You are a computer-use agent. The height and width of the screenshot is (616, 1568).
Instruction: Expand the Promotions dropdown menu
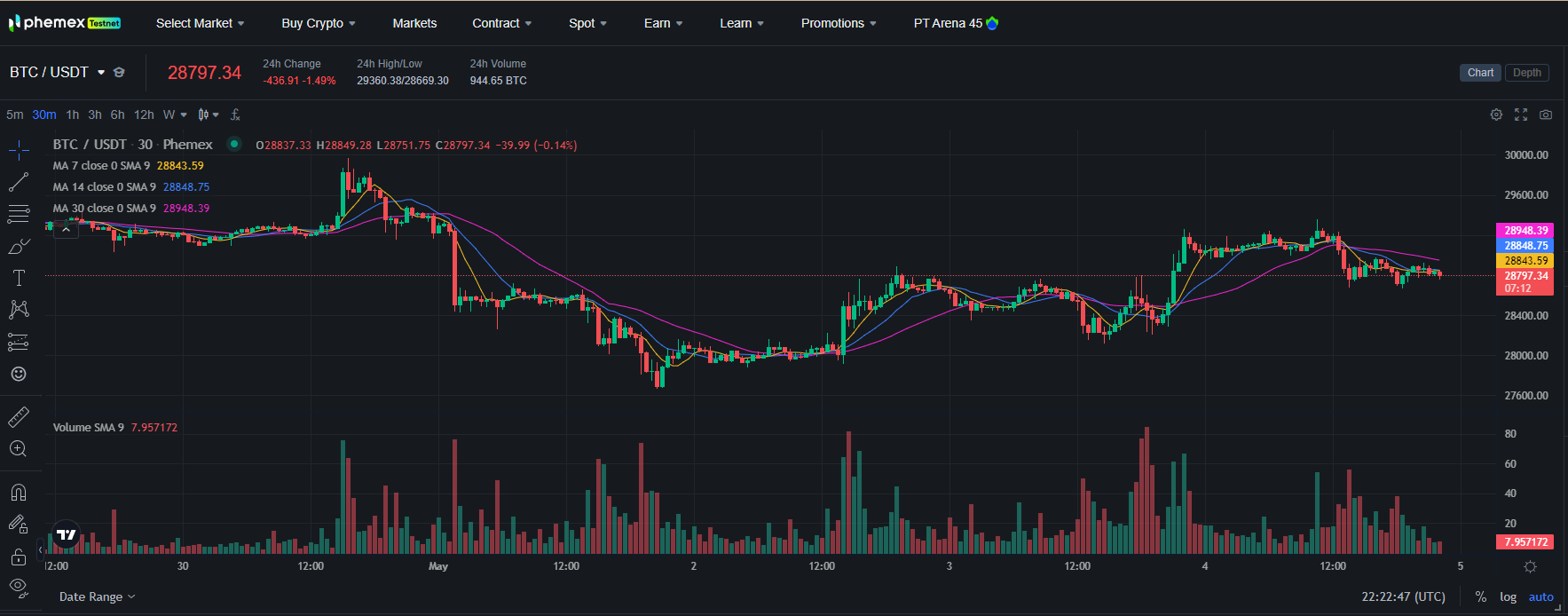tap(839, 23)
